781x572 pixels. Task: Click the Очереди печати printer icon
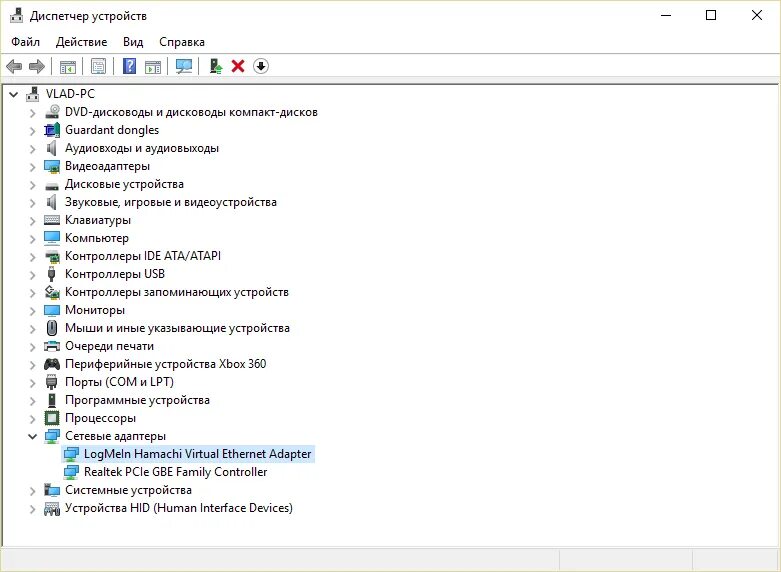(52, 346)
